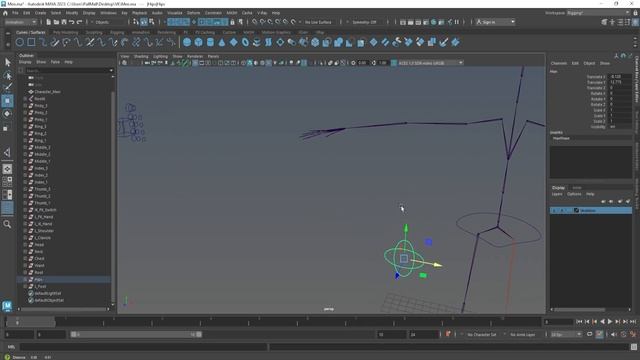The height and width of the screenshot is (360, 640).
Task: Toggle select by component type mode
Action: (x=151, y=22)
